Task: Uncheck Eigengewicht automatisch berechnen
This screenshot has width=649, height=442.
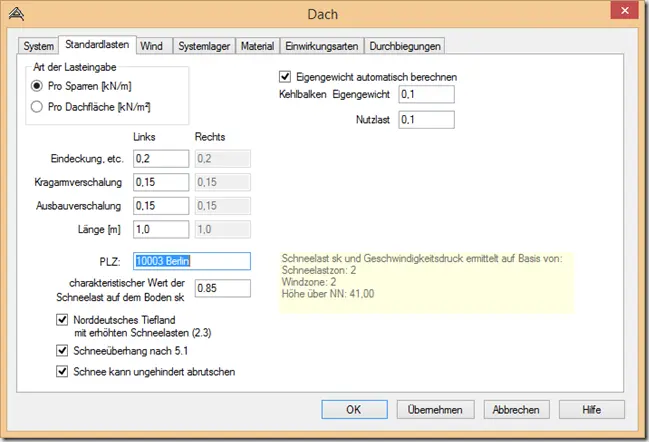Action: tap(285, 77)
